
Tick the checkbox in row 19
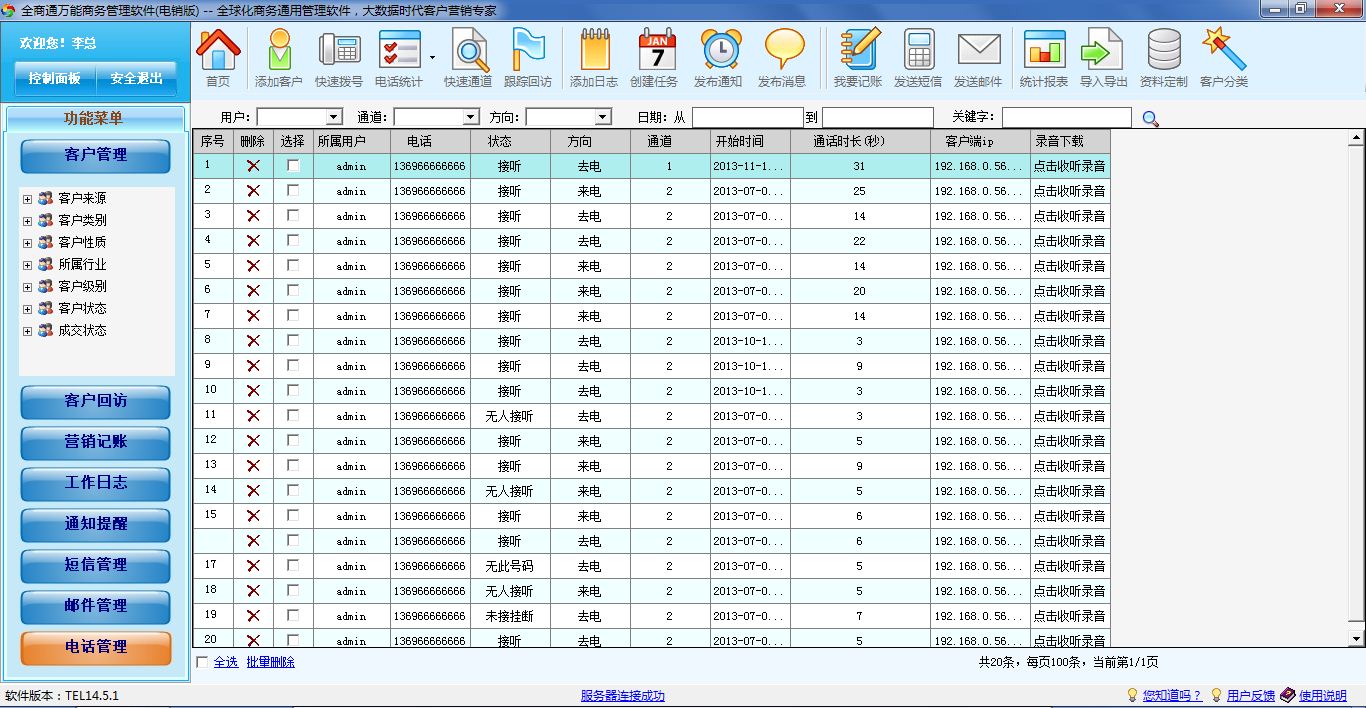[293, 615]
